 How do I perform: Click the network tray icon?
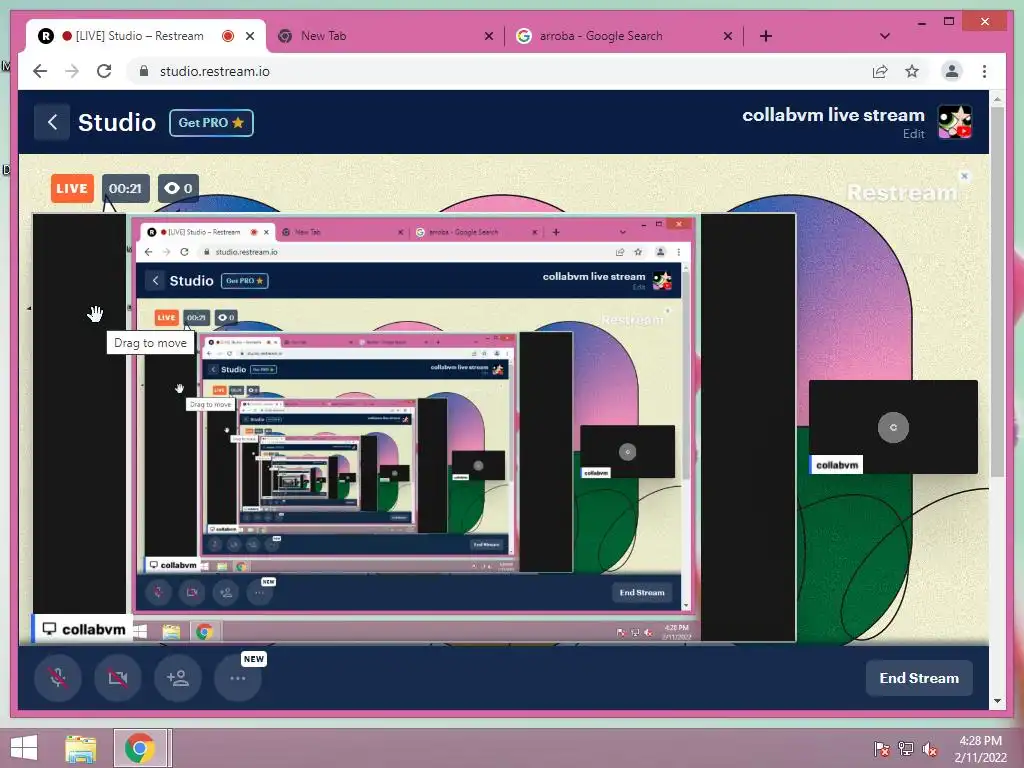(x=906, y=749)
